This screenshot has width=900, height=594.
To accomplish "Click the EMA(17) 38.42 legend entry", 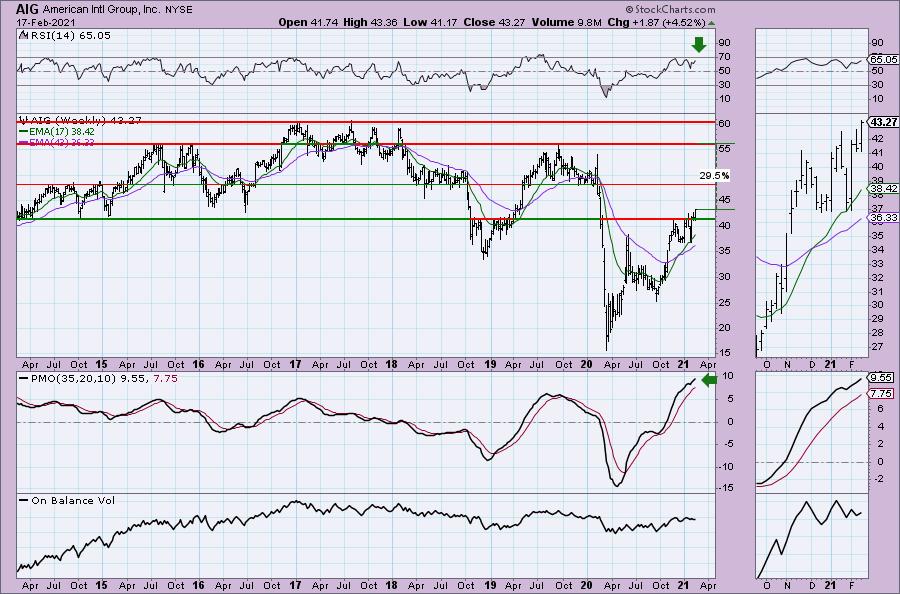I will click(x=62, y=132).
